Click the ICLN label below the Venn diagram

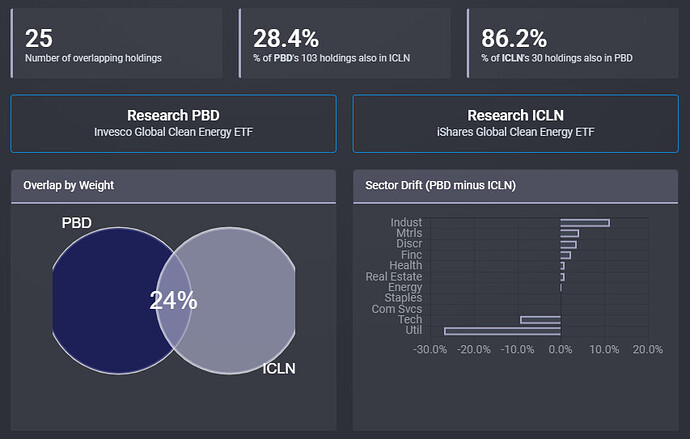point(279,369)
